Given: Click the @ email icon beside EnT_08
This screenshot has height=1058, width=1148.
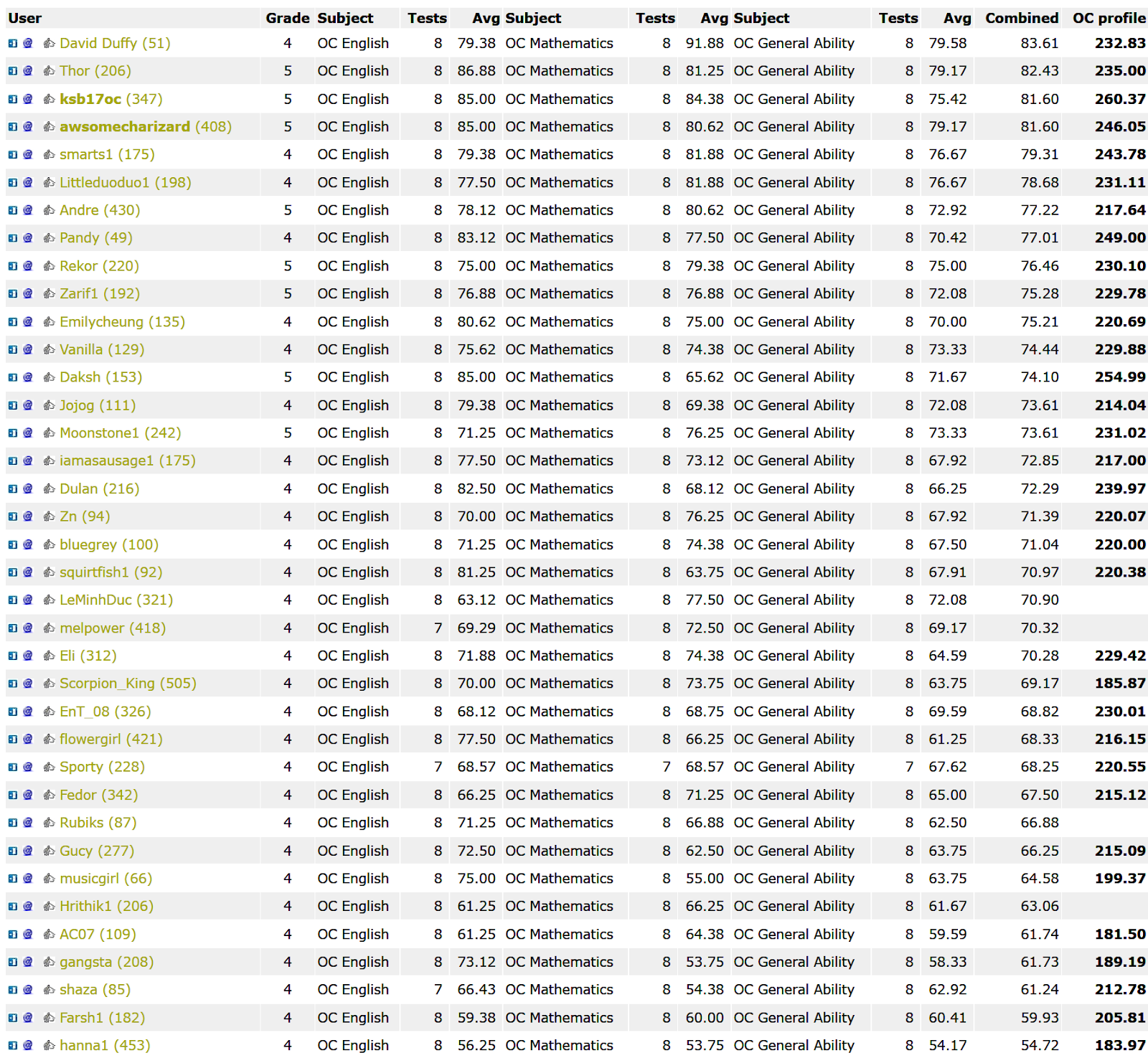Looking at the screenshot, I should (28, 712).
